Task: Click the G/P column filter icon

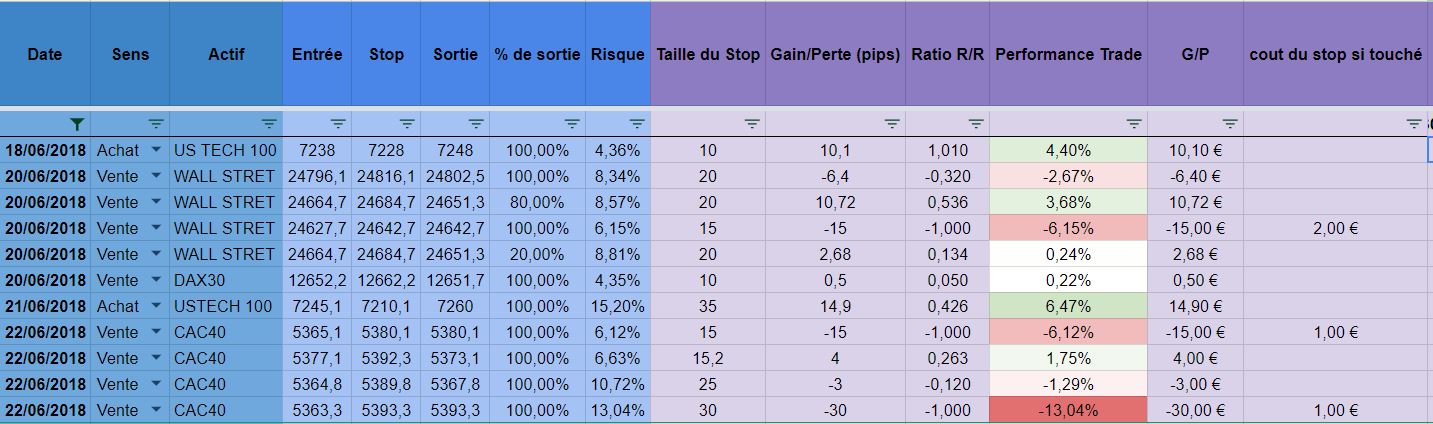Action: (1230, 124)
